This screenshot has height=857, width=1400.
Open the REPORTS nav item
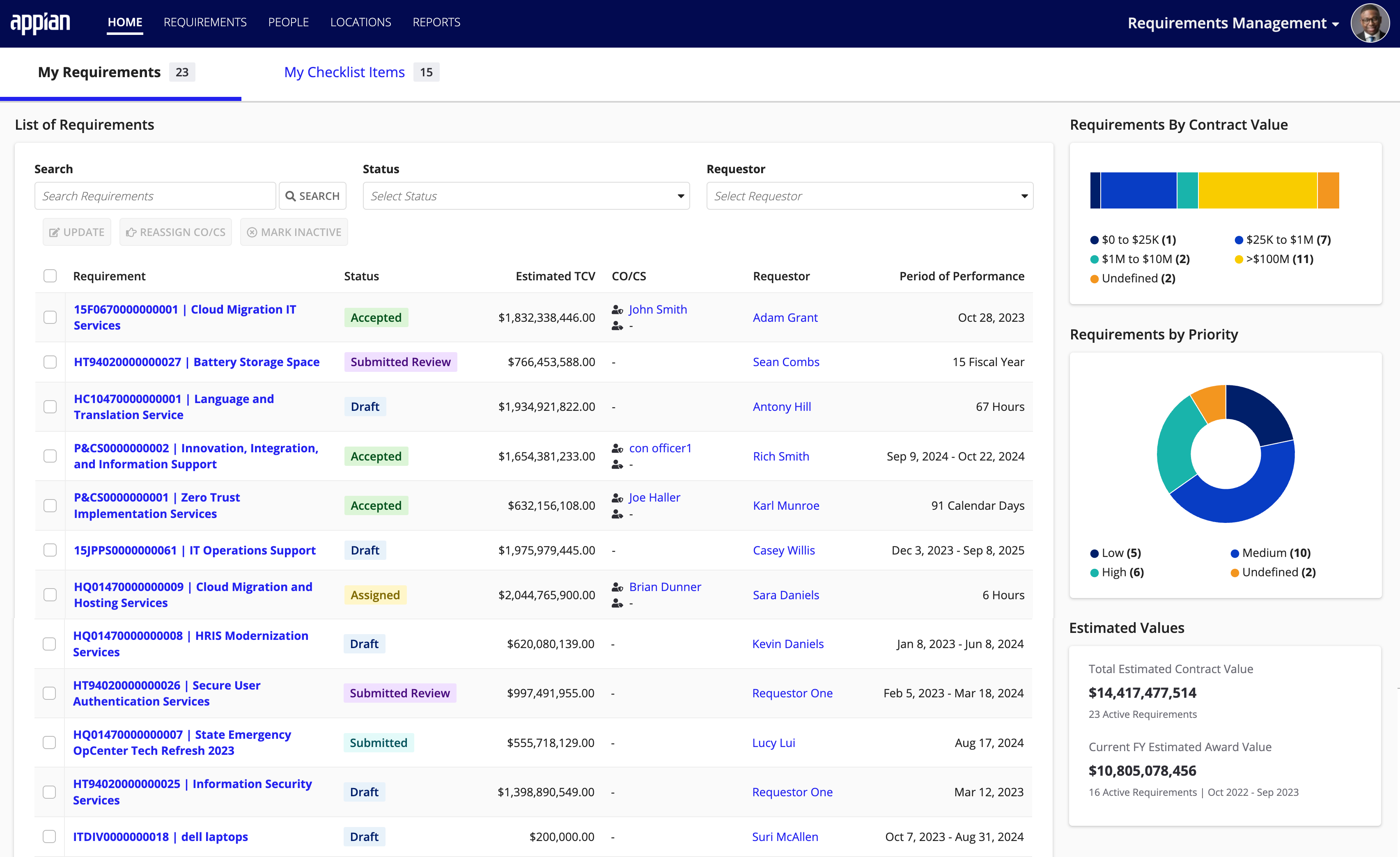(436, 22)
